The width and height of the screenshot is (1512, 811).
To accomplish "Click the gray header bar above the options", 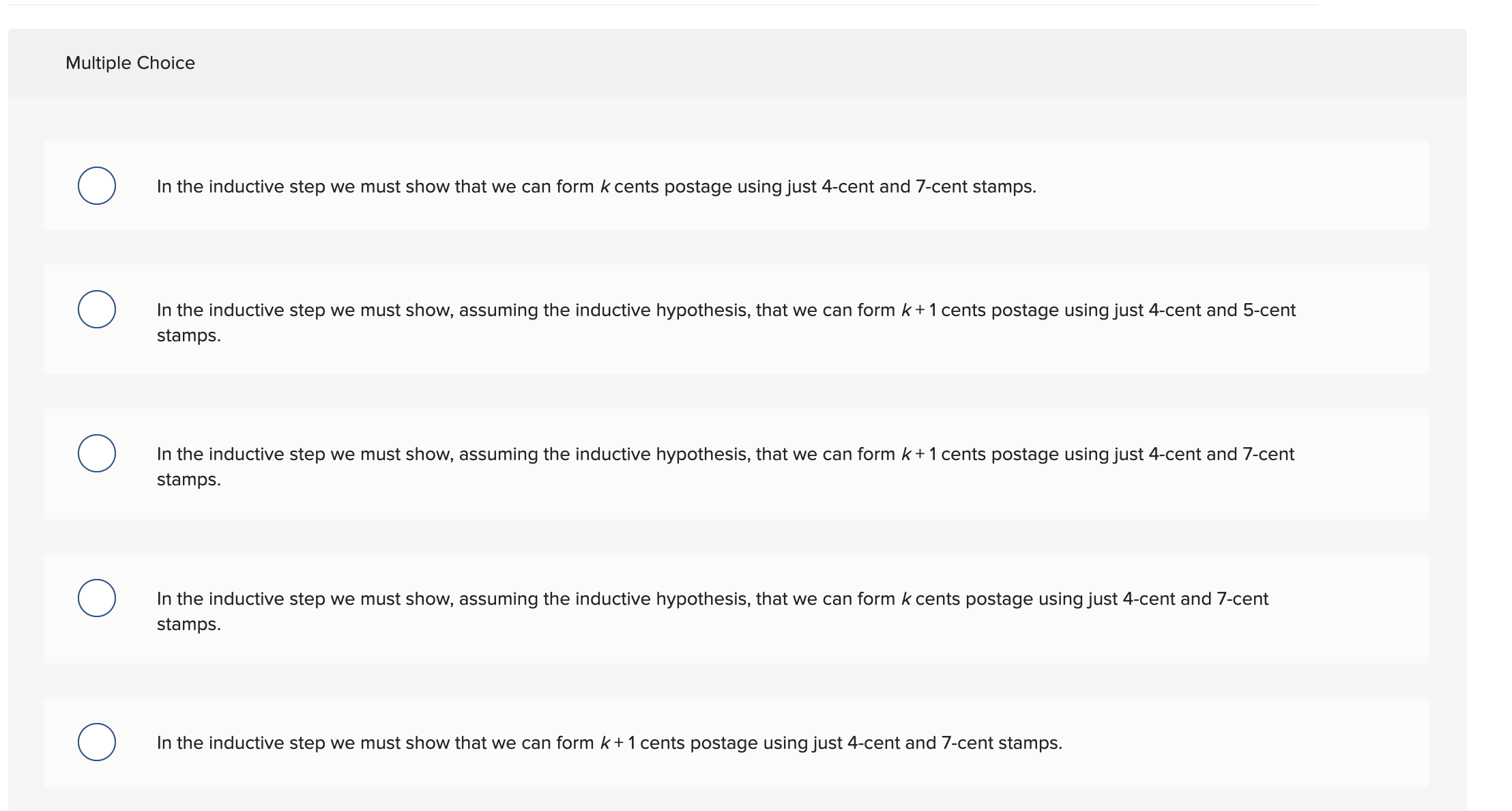I will coord(751,62).
